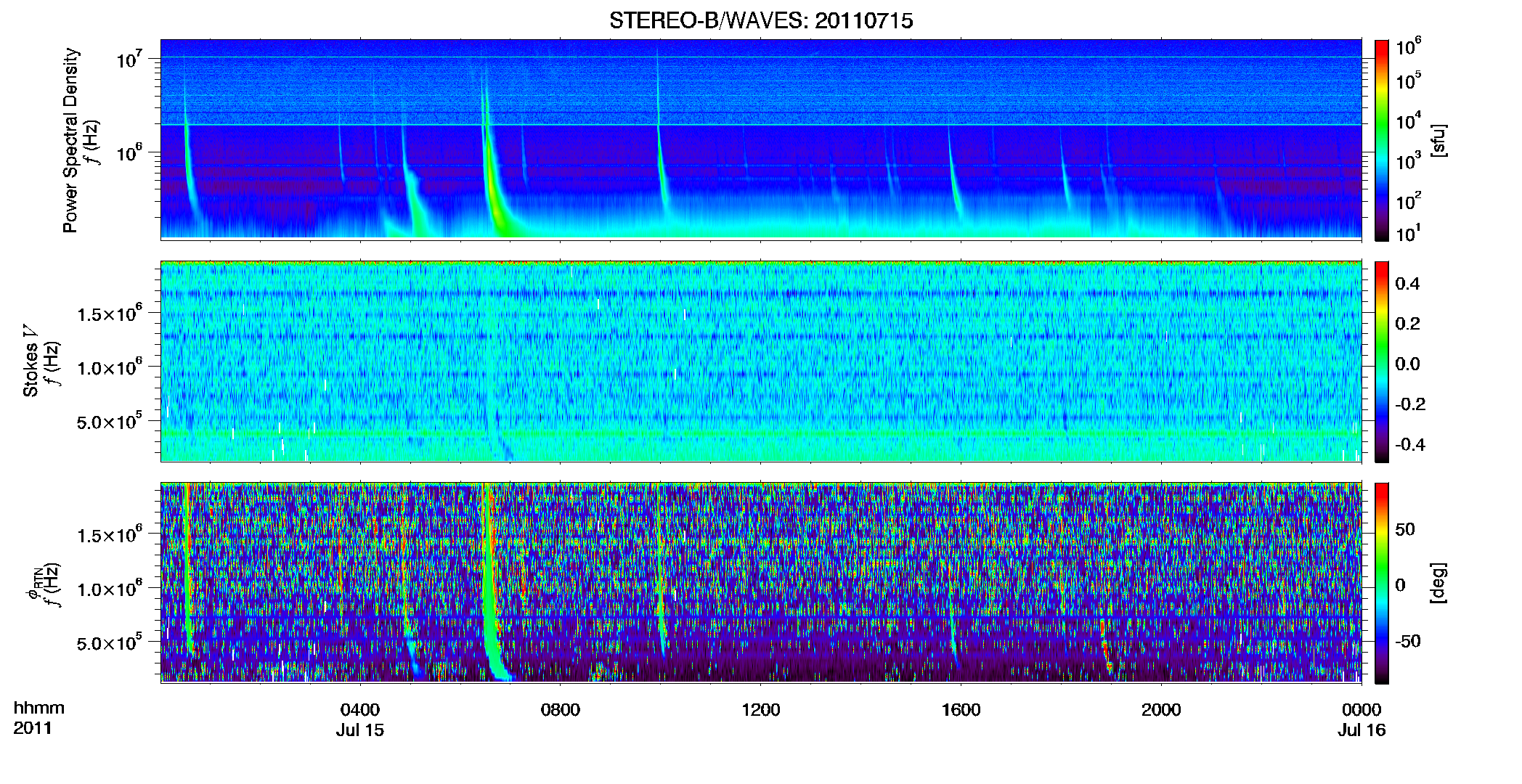Click the 10¹ value on sfu color bar
The height and width of the screenshot is (784, 1522).
(x=1408, y=234)
